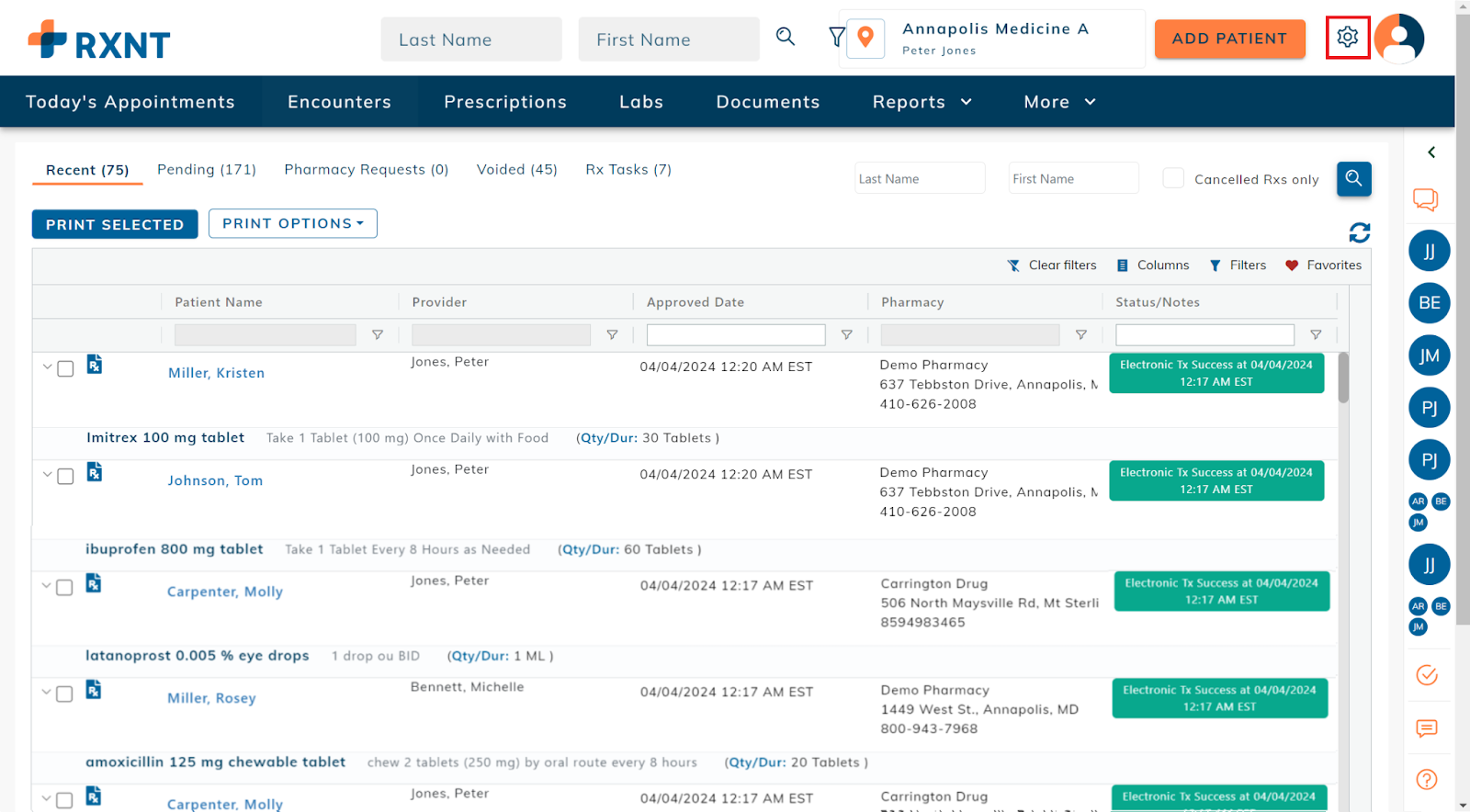Image resolution: width=1470 pixels, height=812 pixels.
Task: Open Rx document icon for Kristen Miller
Action: click(x=95, y=365)
